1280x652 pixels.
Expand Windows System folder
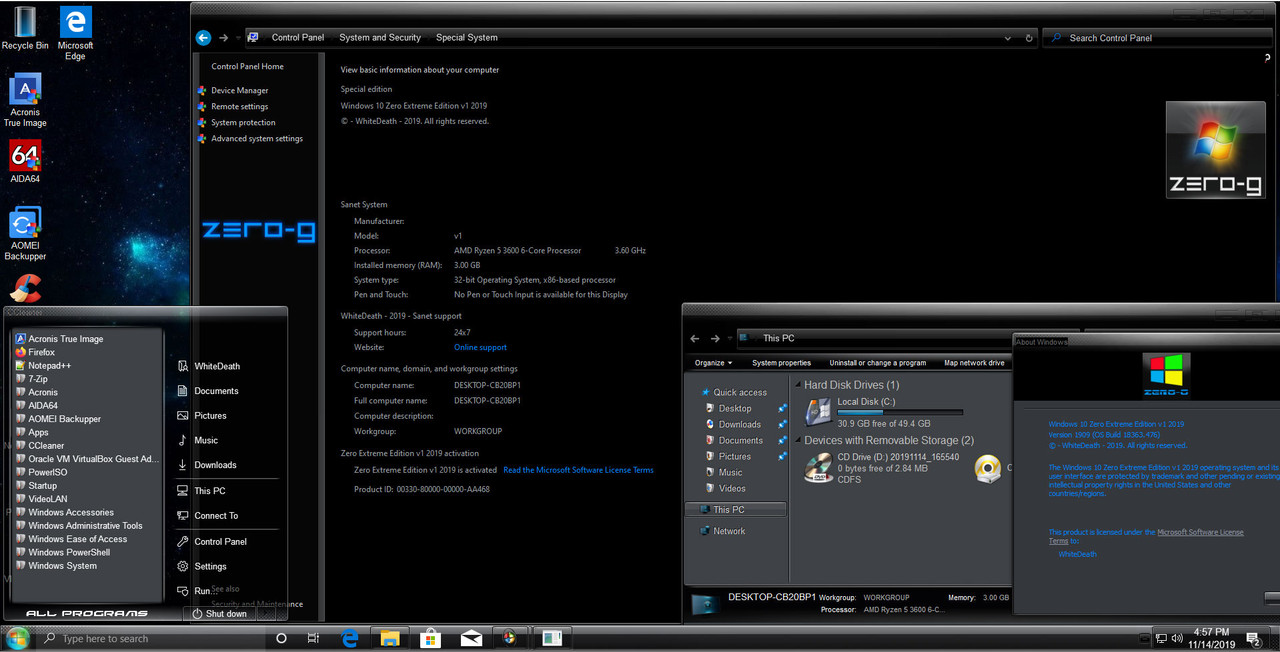coord(62,566)
